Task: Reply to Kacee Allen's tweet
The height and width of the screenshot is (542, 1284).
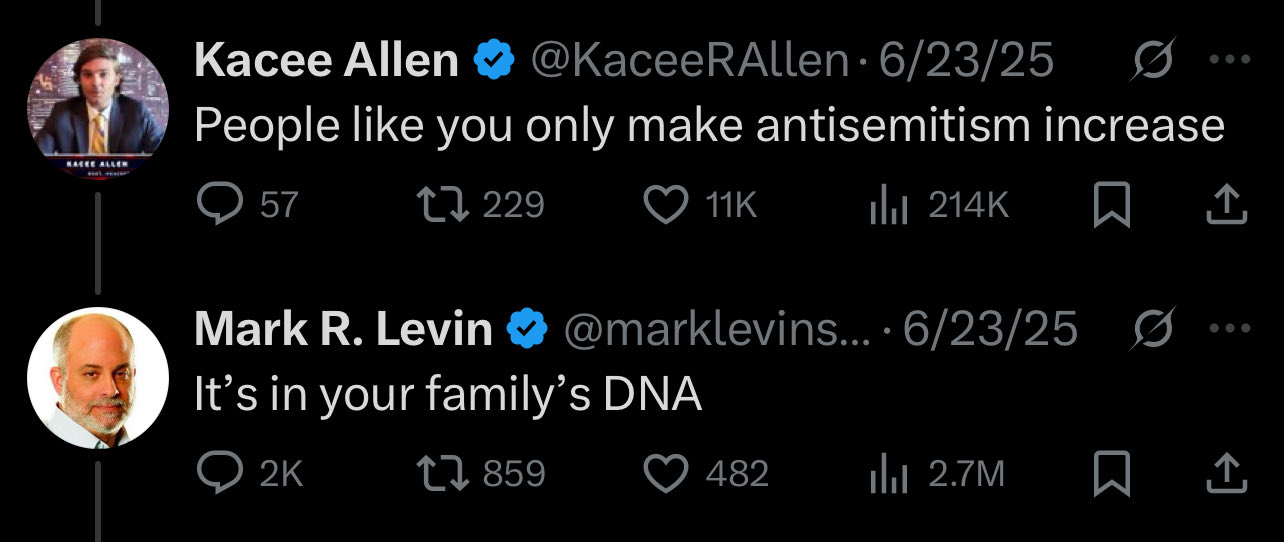Action: click(215, 205)
